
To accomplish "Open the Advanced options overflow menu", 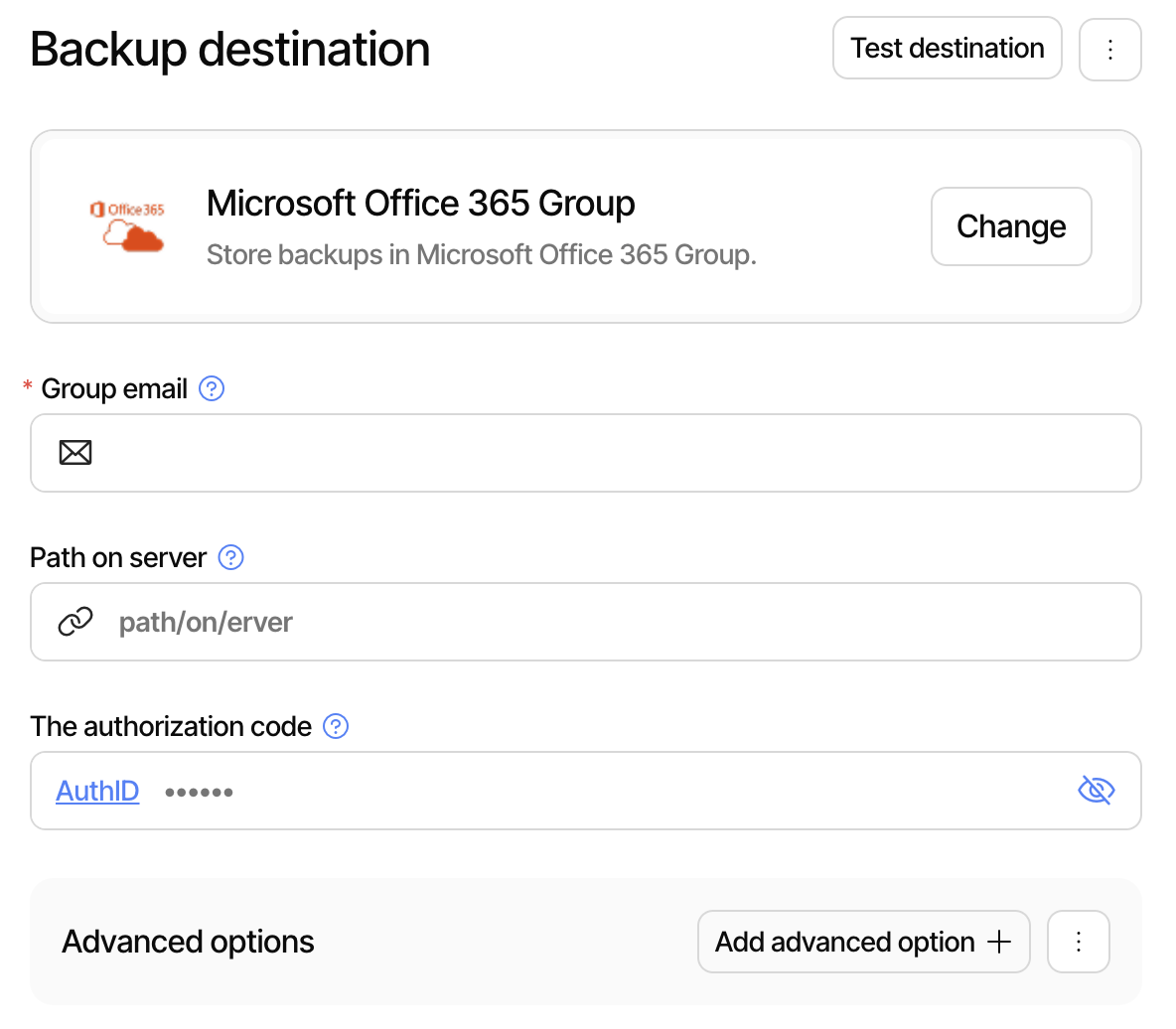I will (x=1079, y=942).
